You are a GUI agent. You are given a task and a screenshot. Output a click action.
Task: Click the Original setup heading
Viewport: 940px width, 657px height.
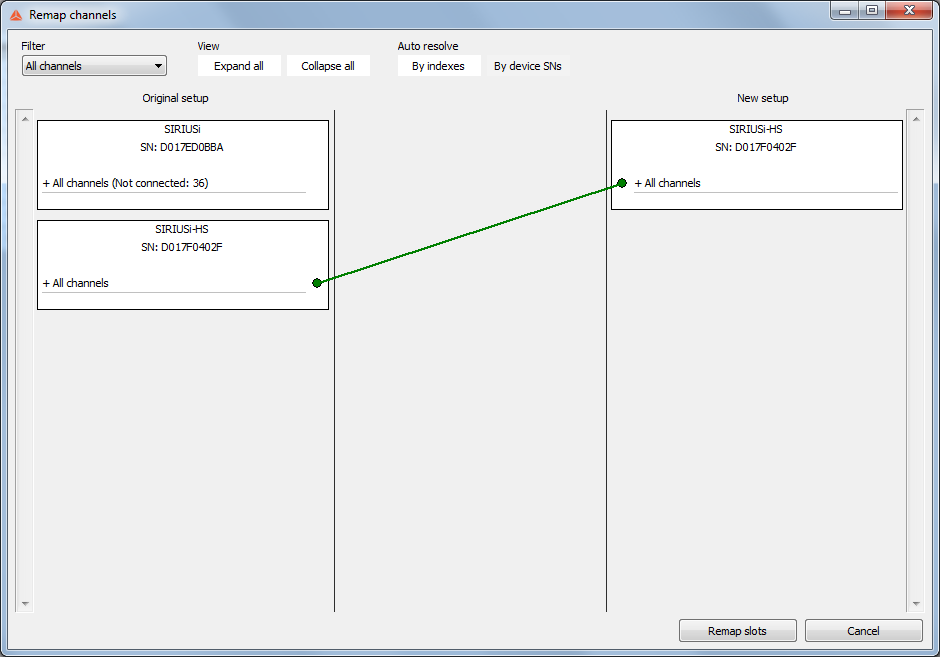[x=175, y=98]
